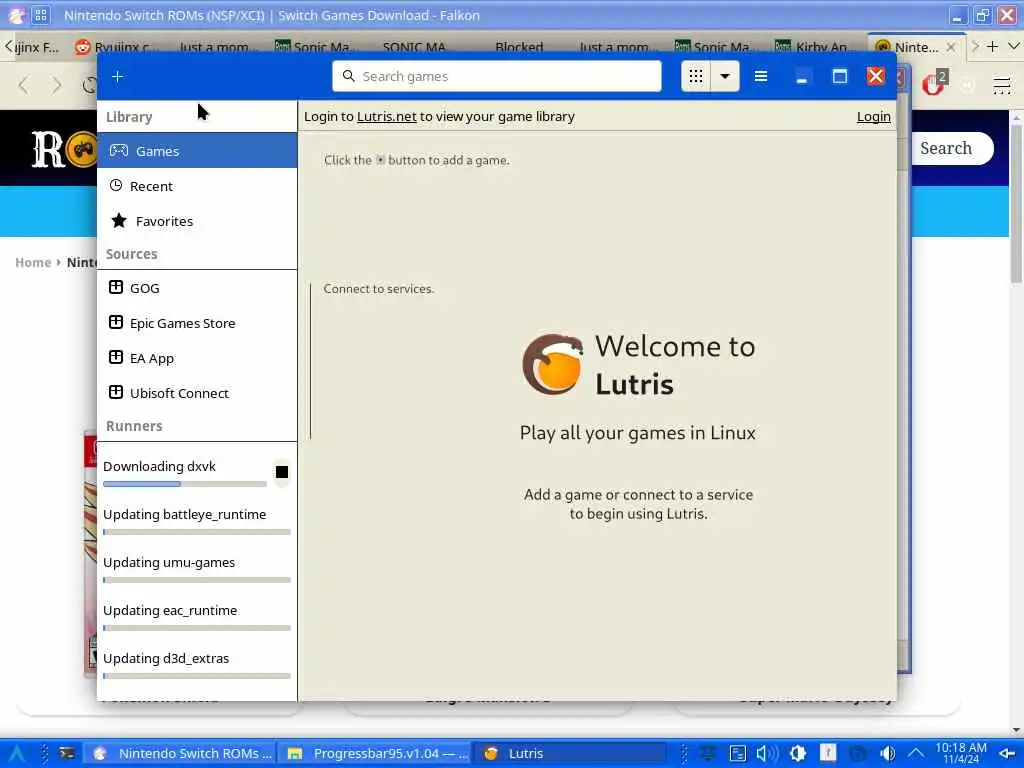Image resolution: width=1024 pixels, height=768 pixels.
Task: Click the 'Updating d3d_extras' text
Action: click(x=166, y=658)
